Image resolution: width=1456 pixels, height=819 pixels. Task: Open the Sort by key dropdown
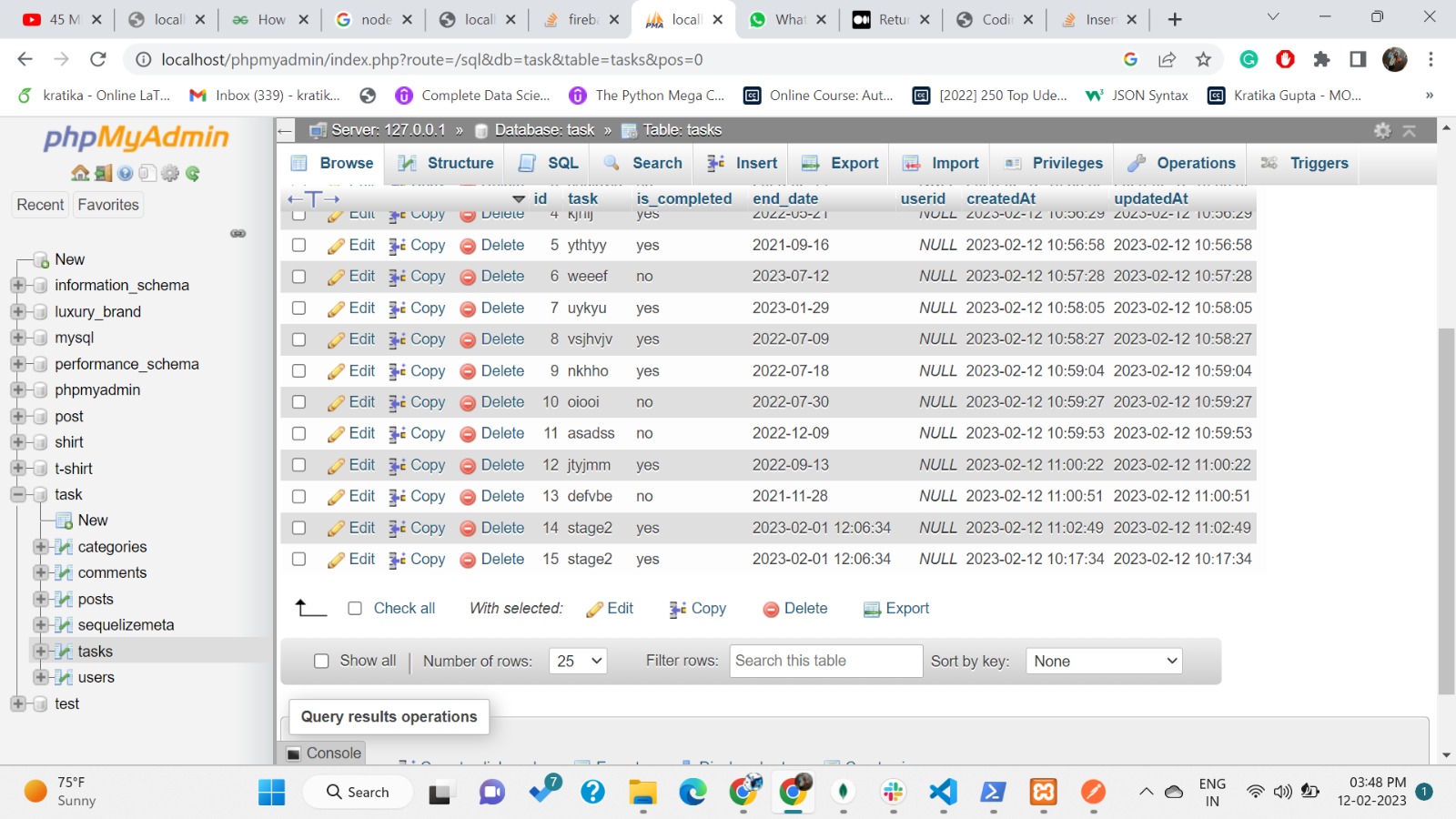coord(1103,661)
